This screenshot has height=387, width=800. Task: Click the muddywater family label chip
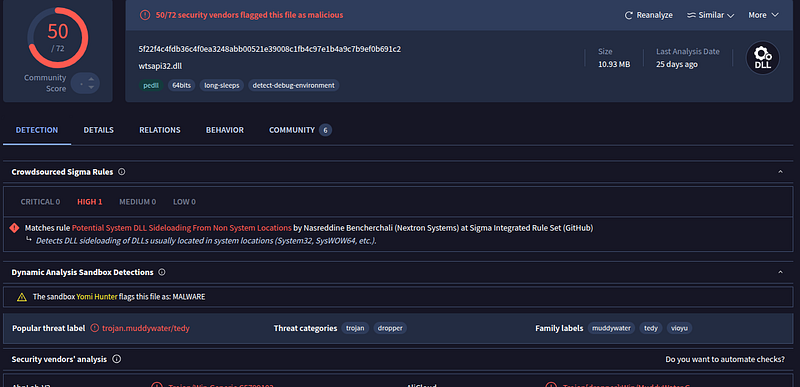point(611,328)
